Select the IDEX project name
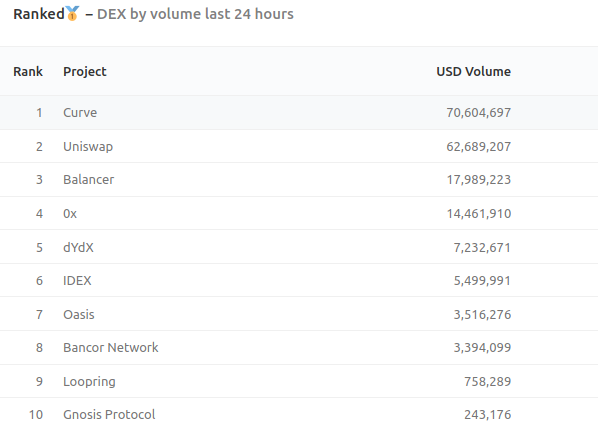This screenshot has height=432, width=598. 77,281
